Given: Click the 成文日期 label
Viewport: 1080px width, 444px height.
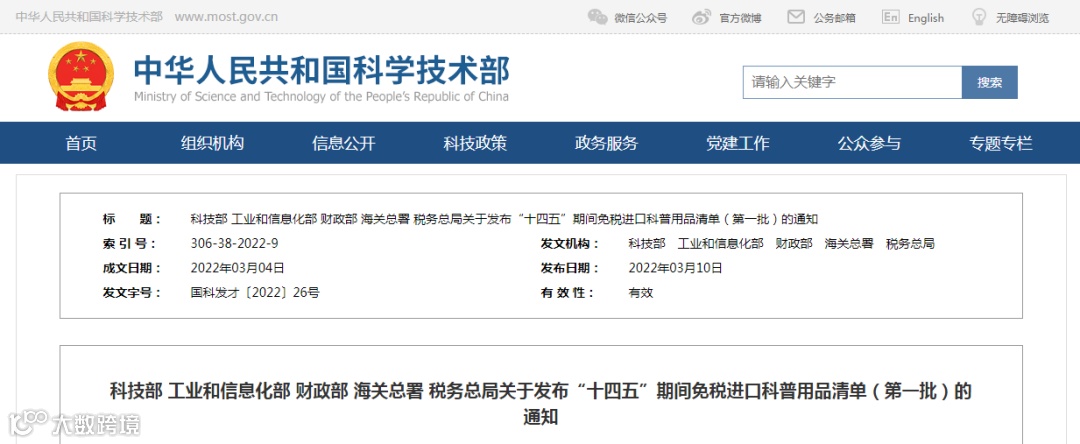Looking at the screenshot, I should coord(132,268).
